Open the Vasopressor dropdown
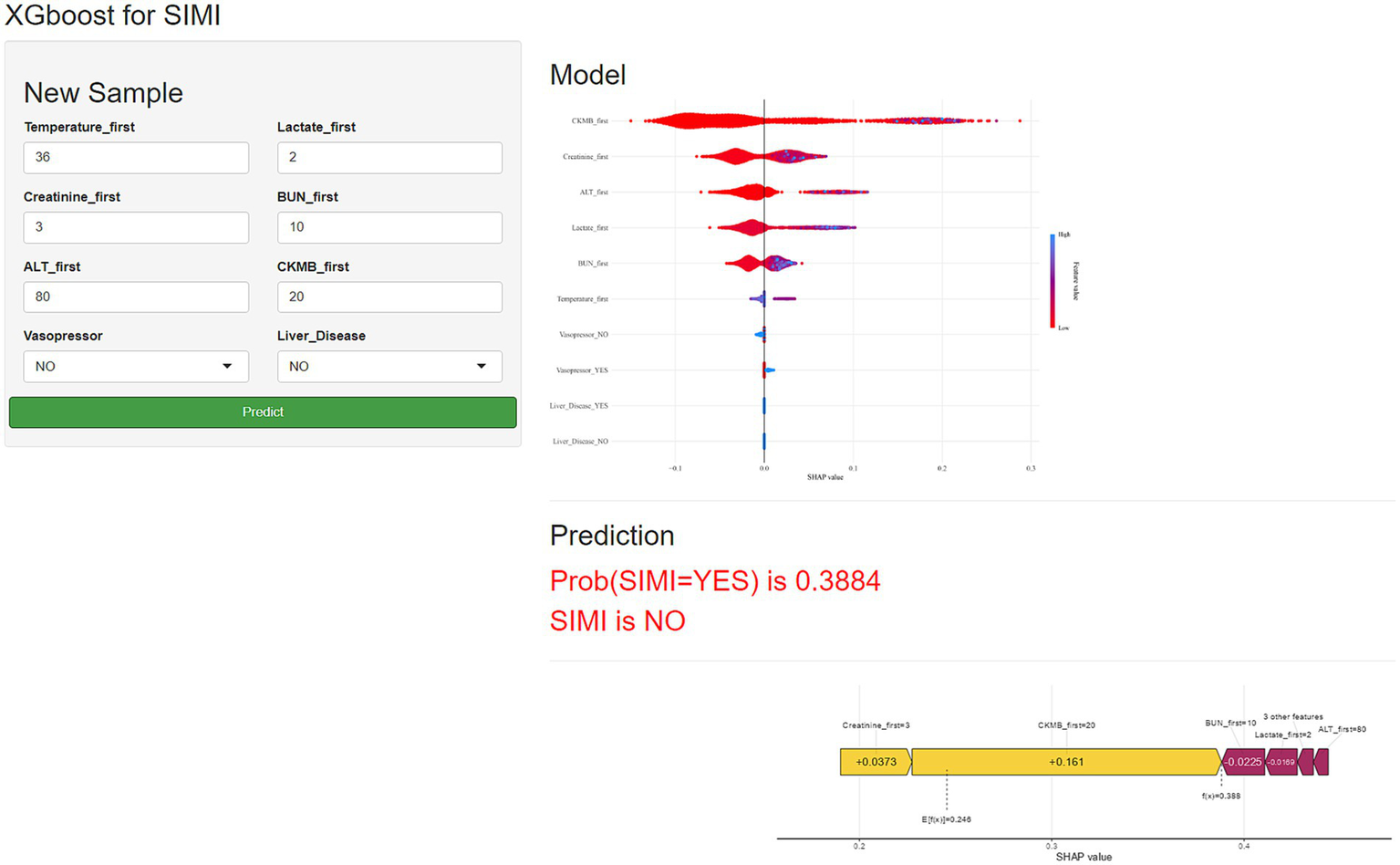 pos(136,367)
